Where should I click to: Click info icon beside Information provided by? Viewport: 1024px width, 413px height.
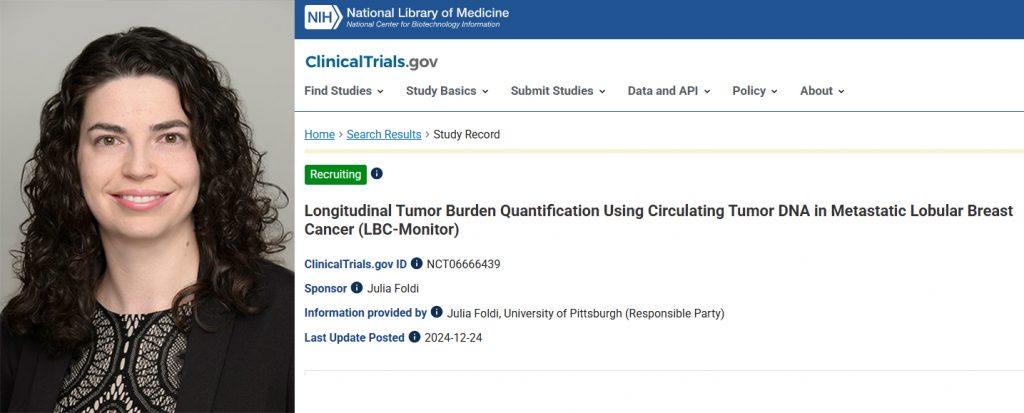(x=437, y=313)
